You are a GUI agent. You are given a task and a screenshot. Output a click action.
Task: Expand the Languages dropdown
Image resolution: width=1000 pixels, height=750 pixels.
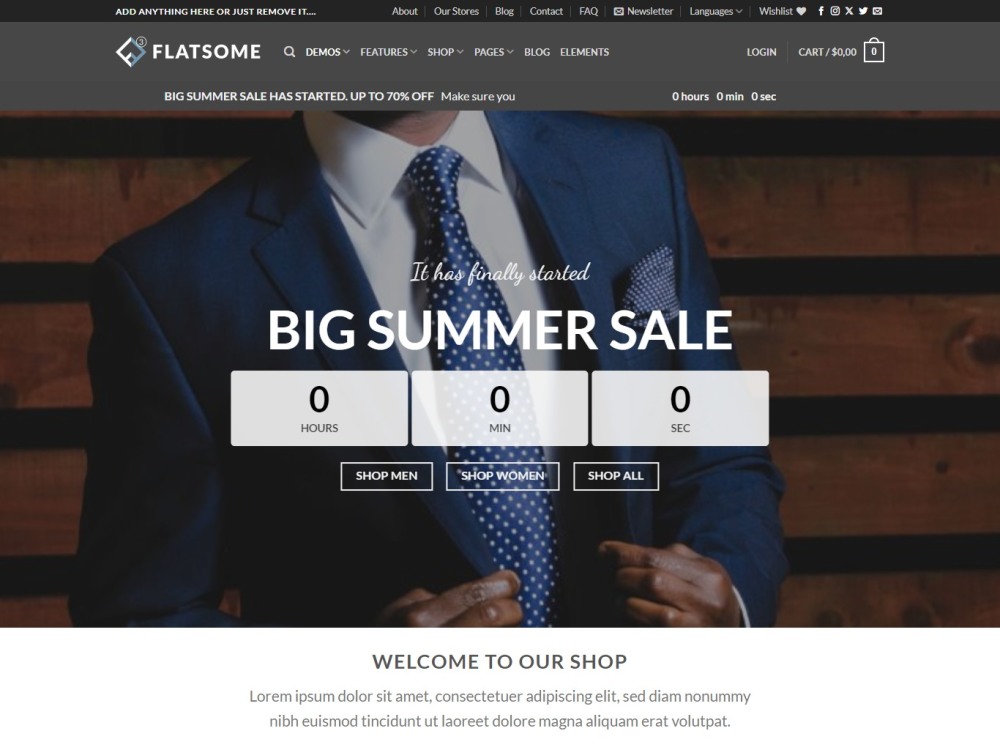tap(716, 11)
